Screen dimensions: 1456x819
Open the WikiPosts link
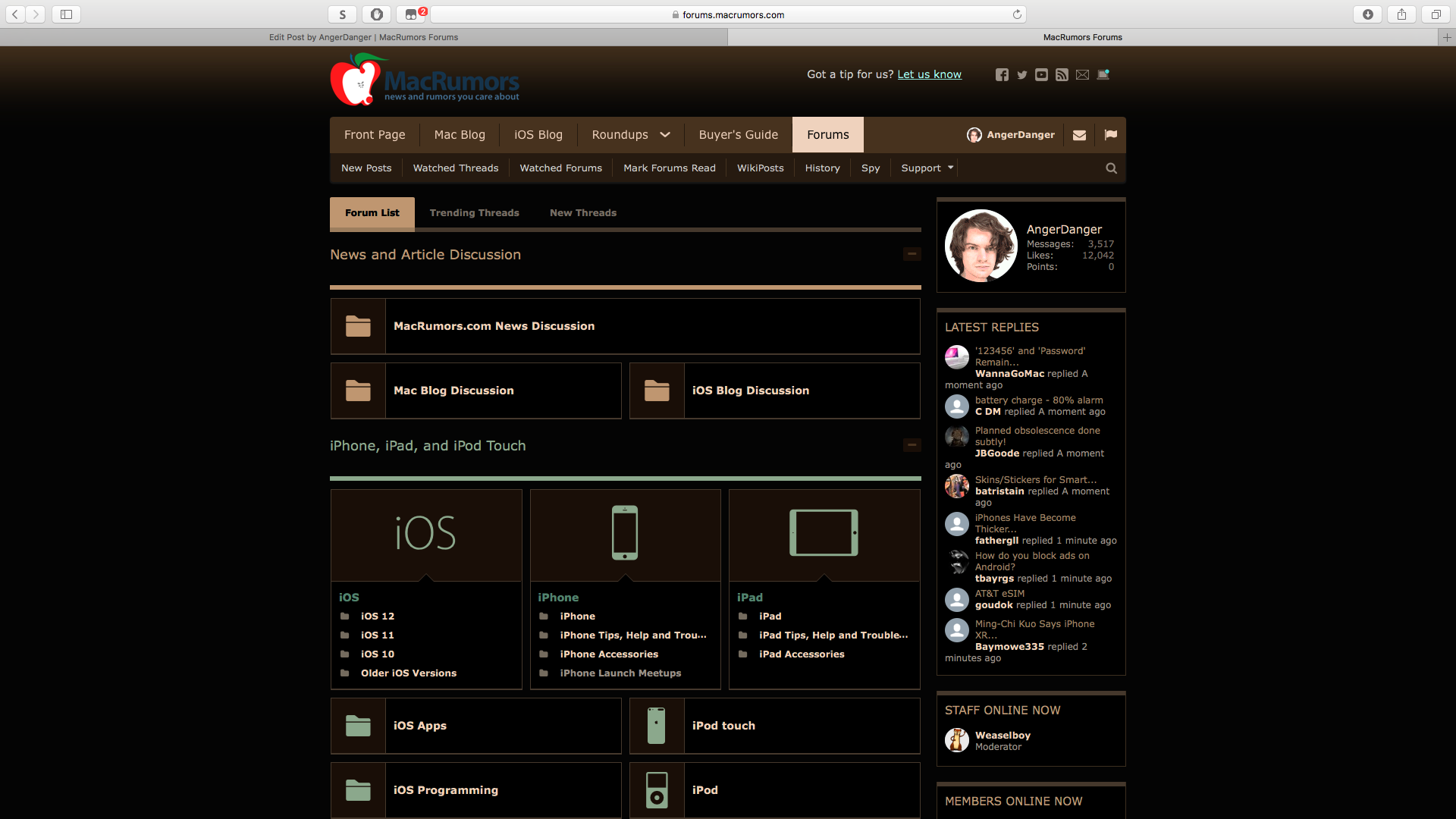(761, 168)
